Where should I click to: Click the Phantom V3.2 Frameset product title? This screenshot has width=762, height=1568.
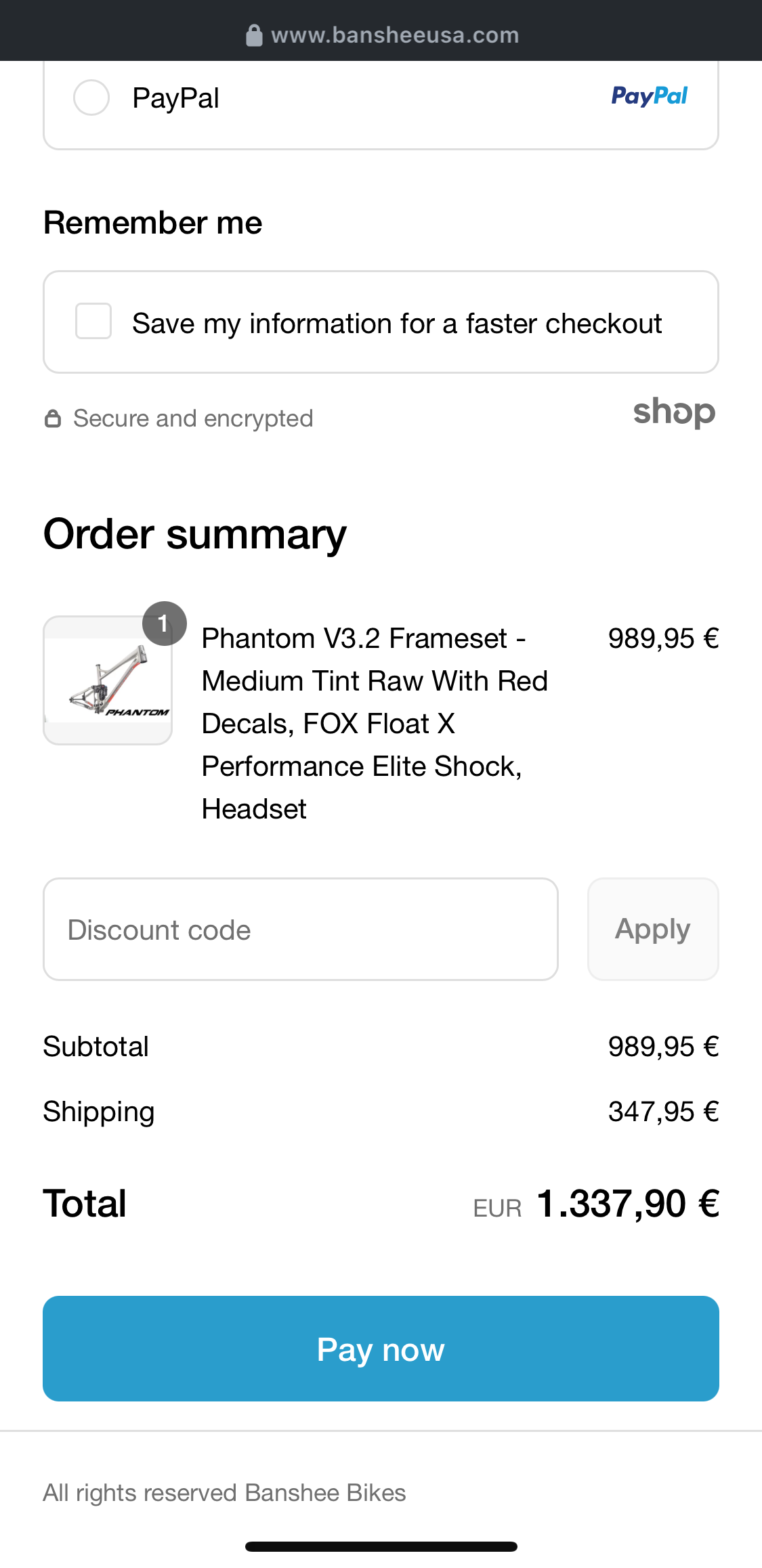point(374,723)
